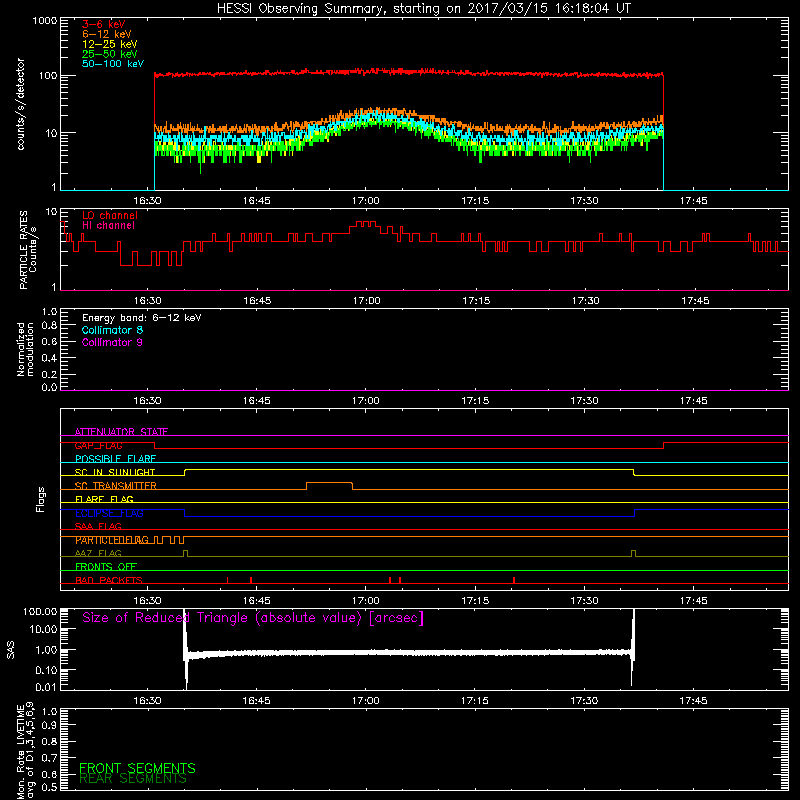
Task: Click the 0.4 tick on Normalized modulation axis
Action: 49,358
